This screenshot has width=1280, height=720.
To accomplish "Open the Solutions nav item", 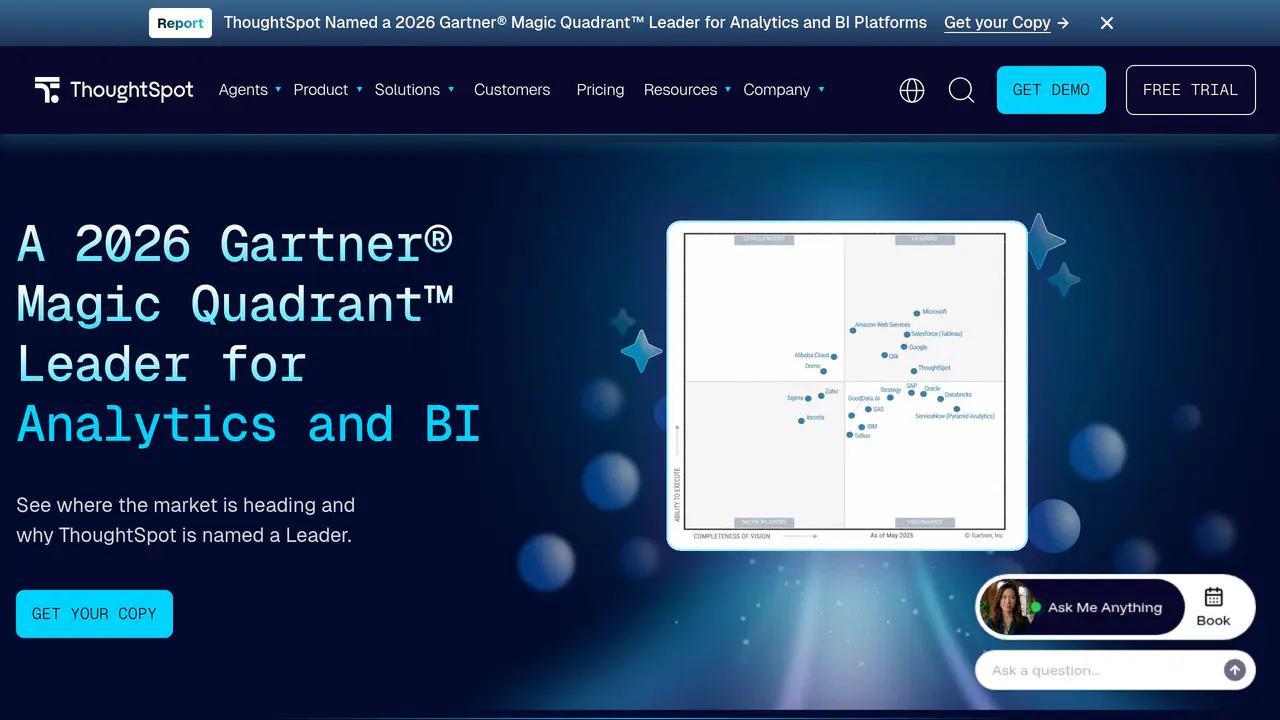I will click(407, 90).
